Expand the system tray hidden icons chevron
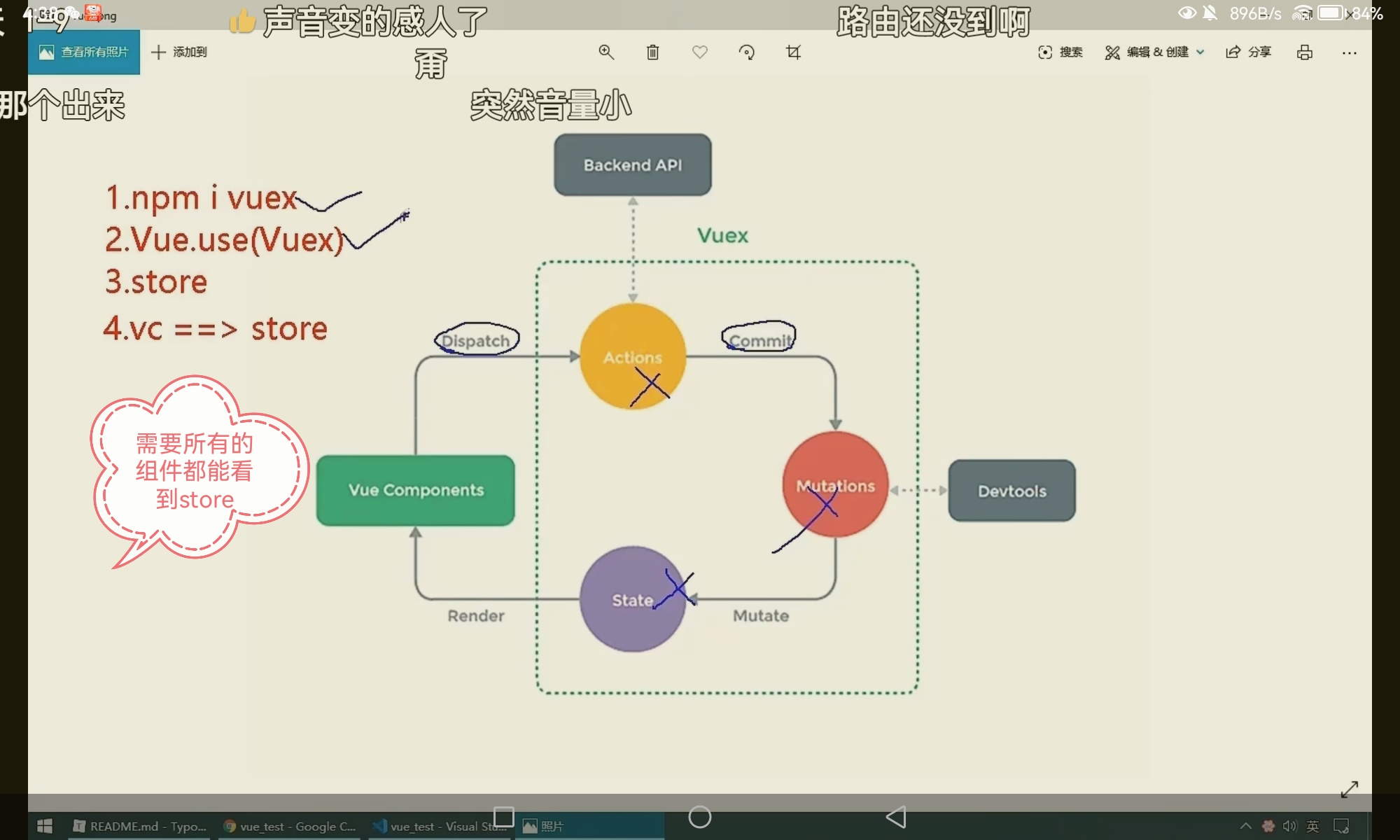The width and height of the screenshot is (1400, 840). tap(1245, 826)
